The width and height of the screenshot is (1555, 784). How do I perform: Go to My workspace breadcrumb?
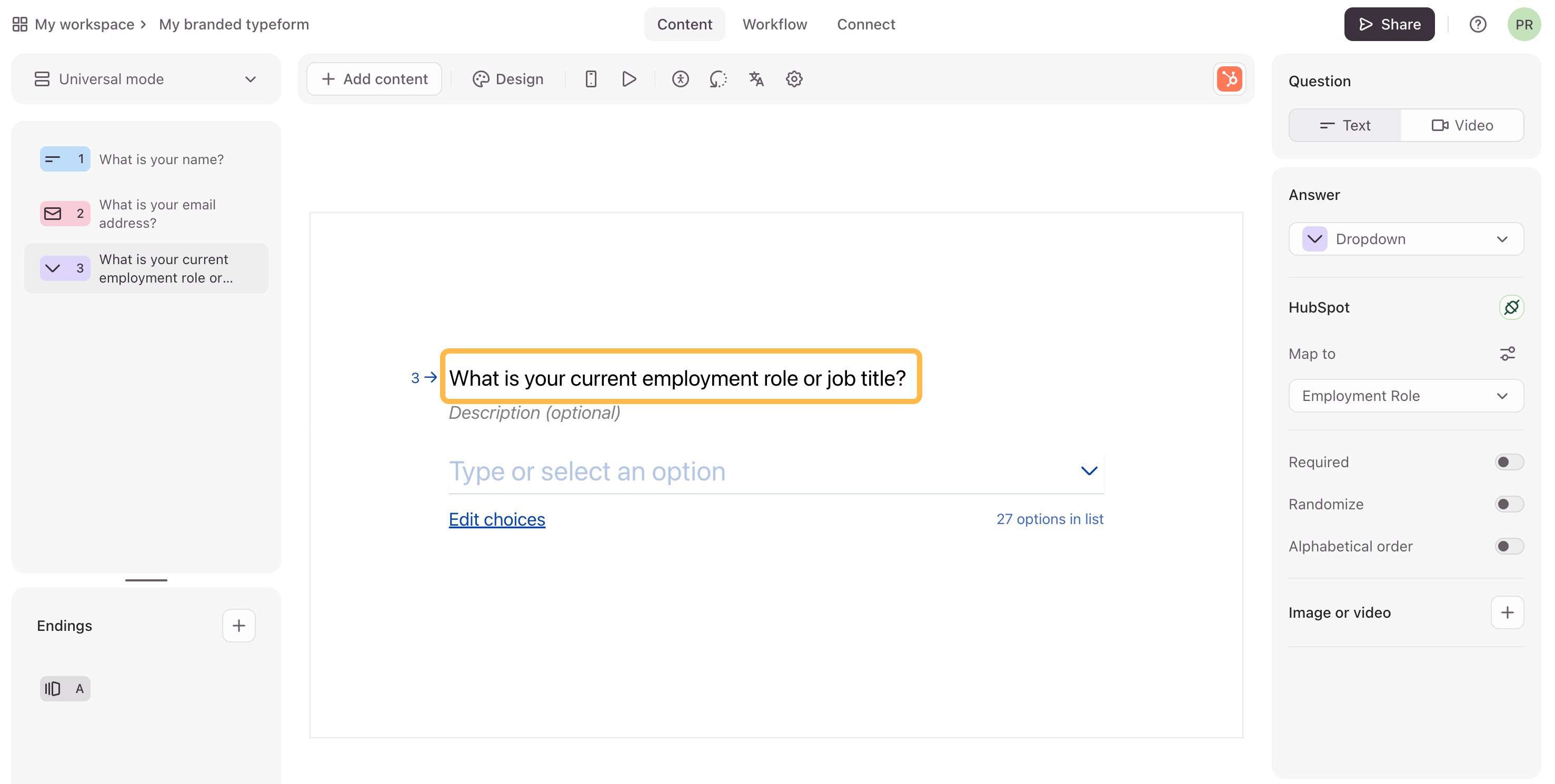(85, 24)
